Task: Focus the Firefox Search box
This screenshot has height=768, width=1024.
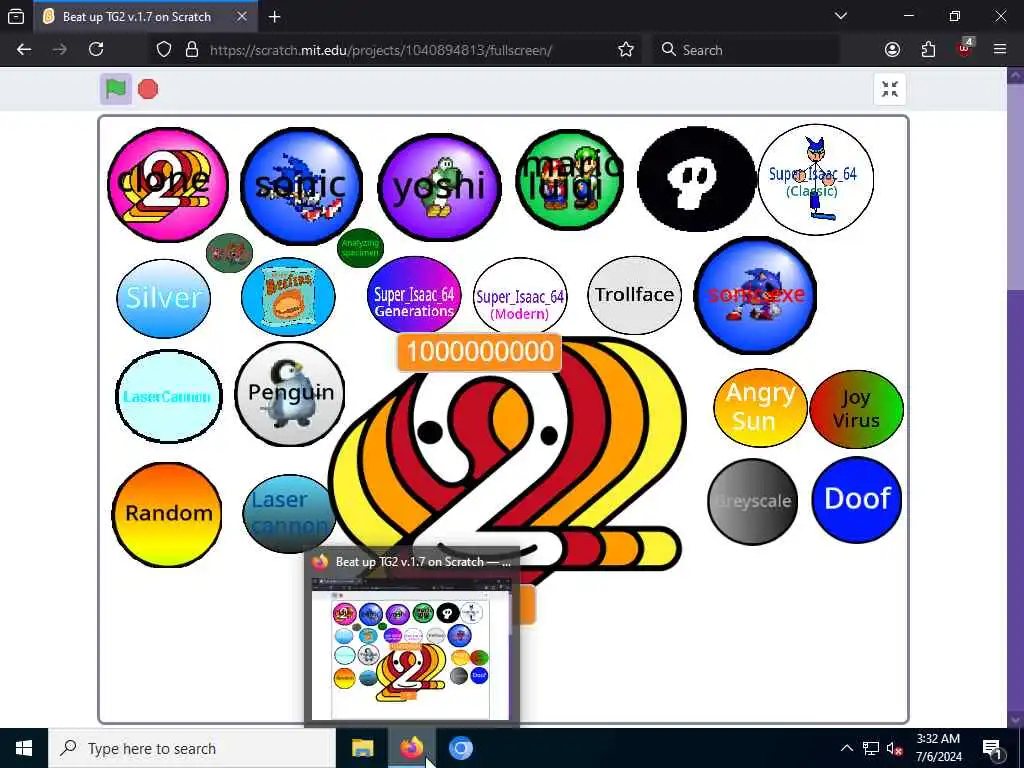Action: click(746, 50)
